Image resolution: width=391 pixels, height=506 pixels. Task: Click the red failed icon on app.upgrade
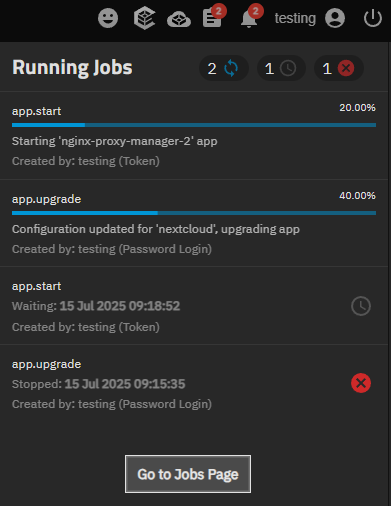point(361,383)
